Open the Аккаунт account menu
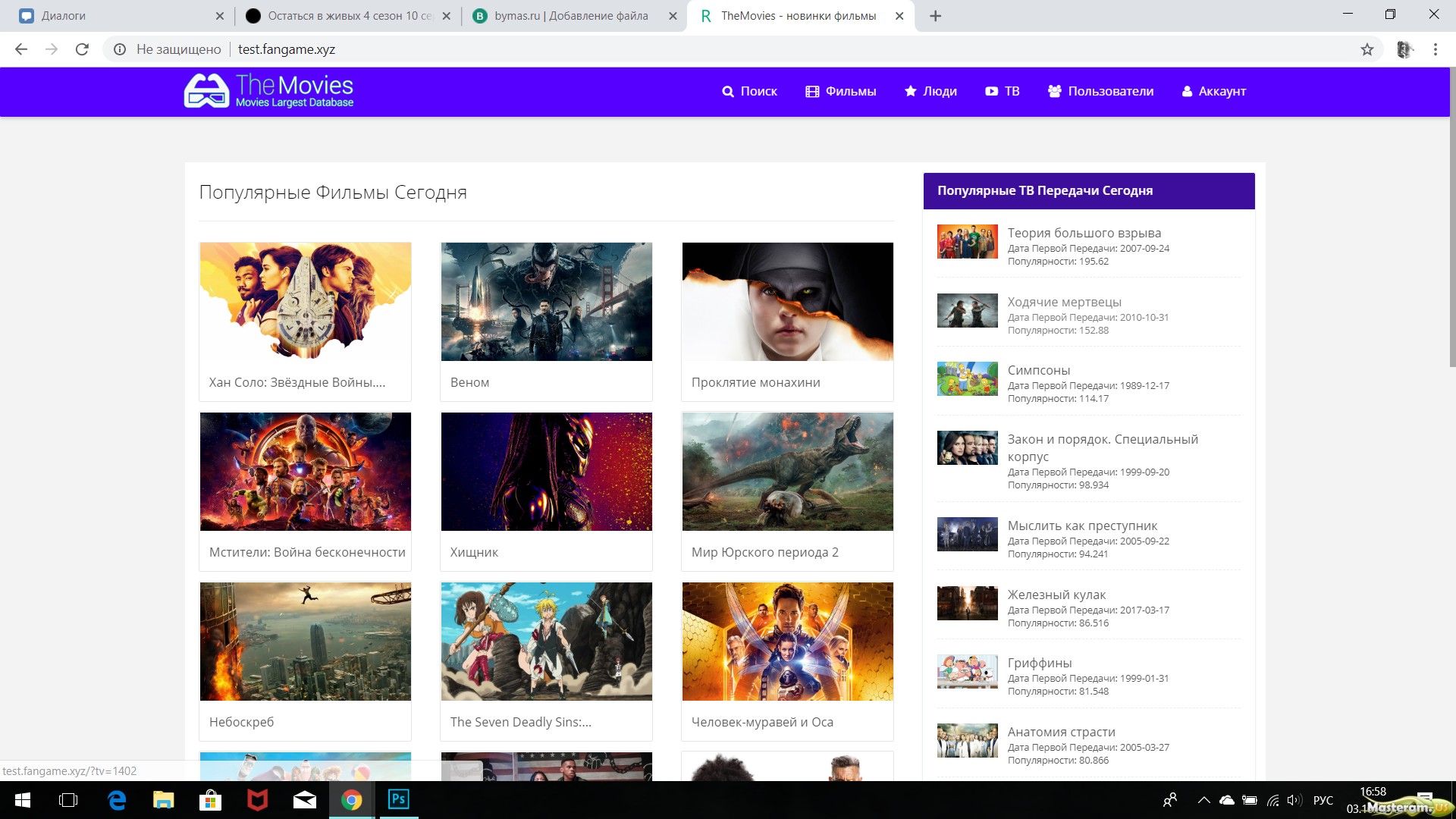 1213,91
